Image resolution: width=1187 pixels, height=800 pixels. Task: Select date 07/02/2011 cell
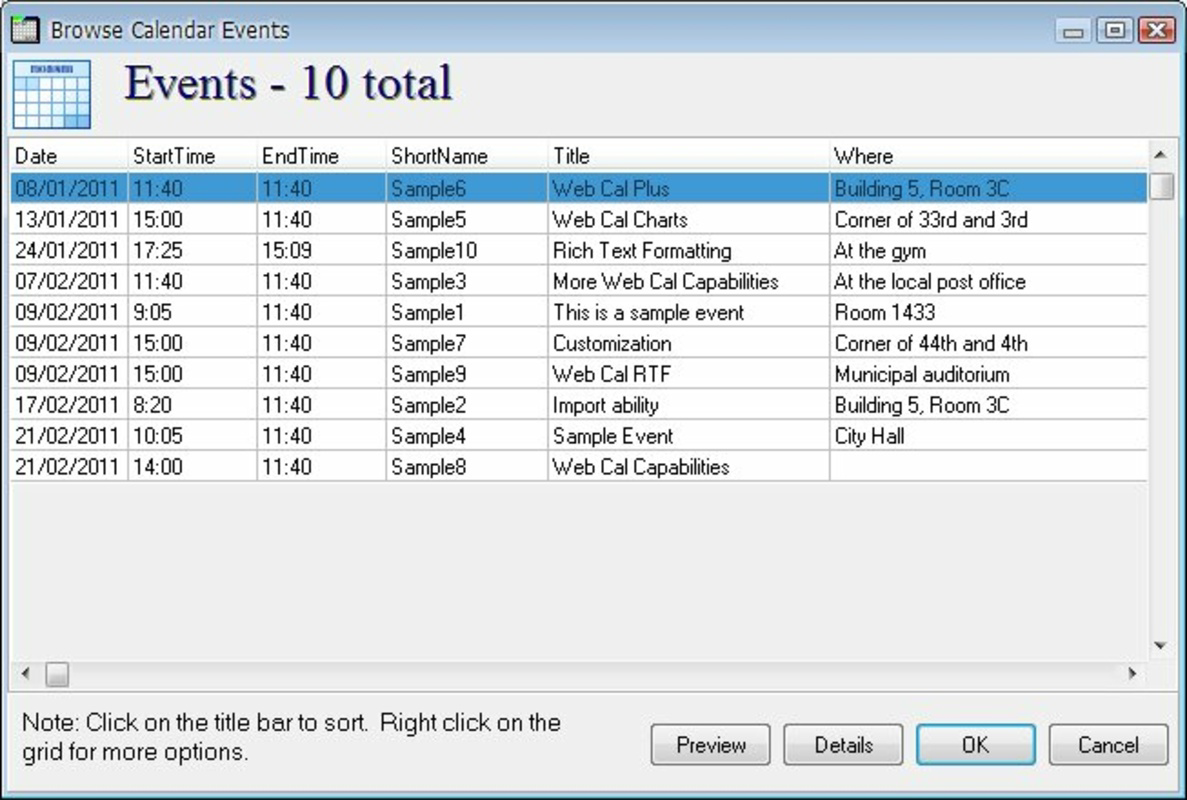(x=69, y=282)
